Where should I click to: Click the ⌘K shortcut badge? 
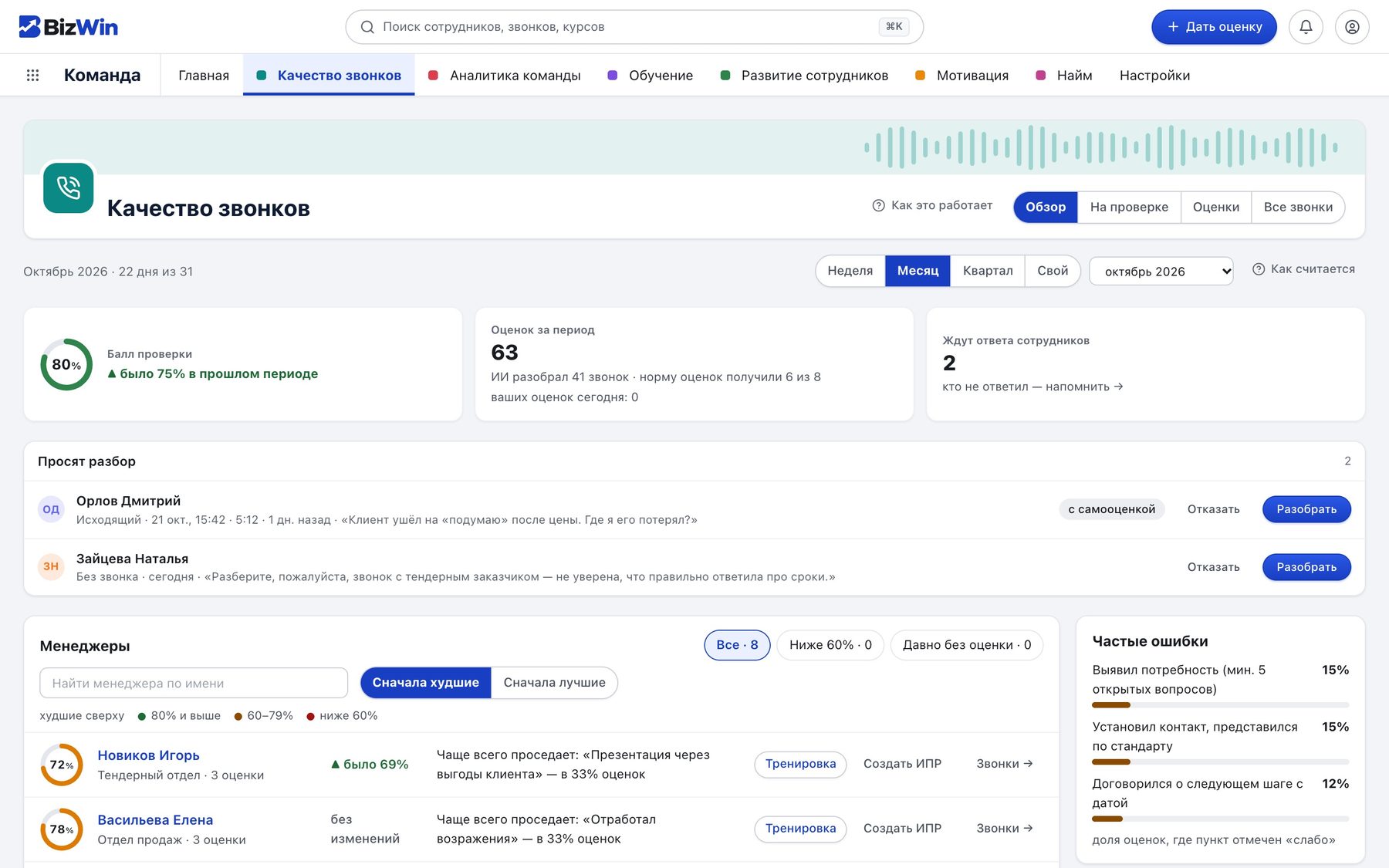894,27
